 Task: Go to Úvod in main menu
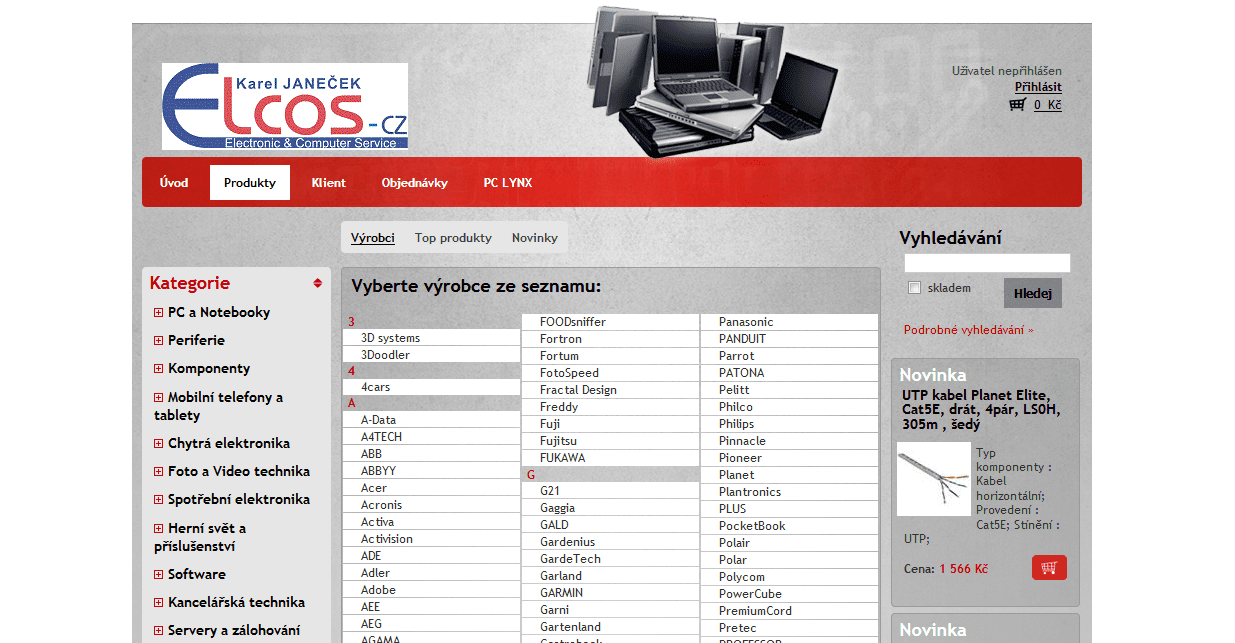(x=174, y=183)
